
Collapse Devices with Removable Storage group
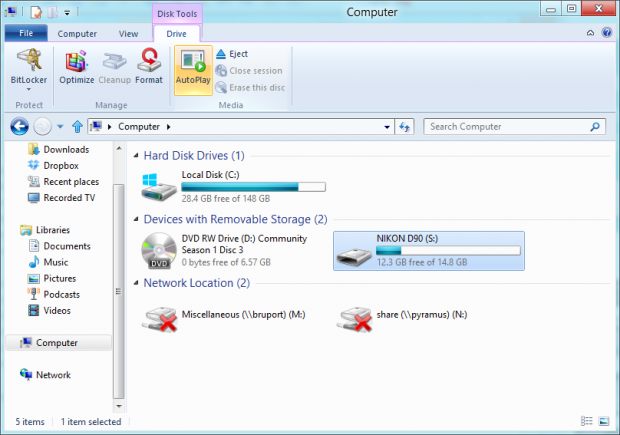[136, 219]
